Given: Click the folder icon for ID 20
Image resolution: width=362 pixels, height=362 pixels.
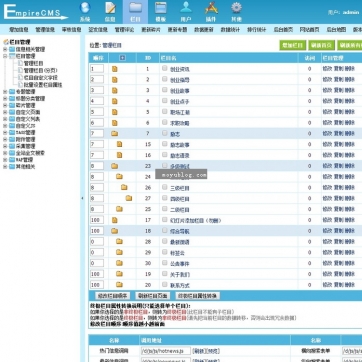Looking at the screenshot, I should pyautogui.click(x=119, y=285).
